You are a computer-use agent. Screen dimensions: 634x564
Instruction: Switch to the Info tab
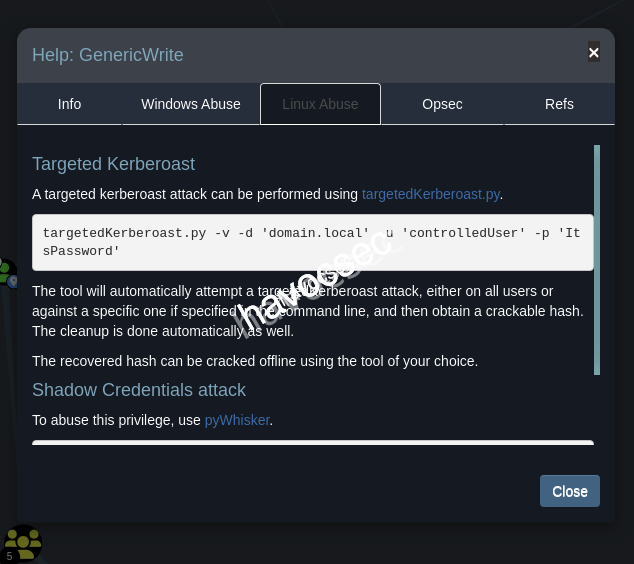pyautogui.click(x=69, y=104)
